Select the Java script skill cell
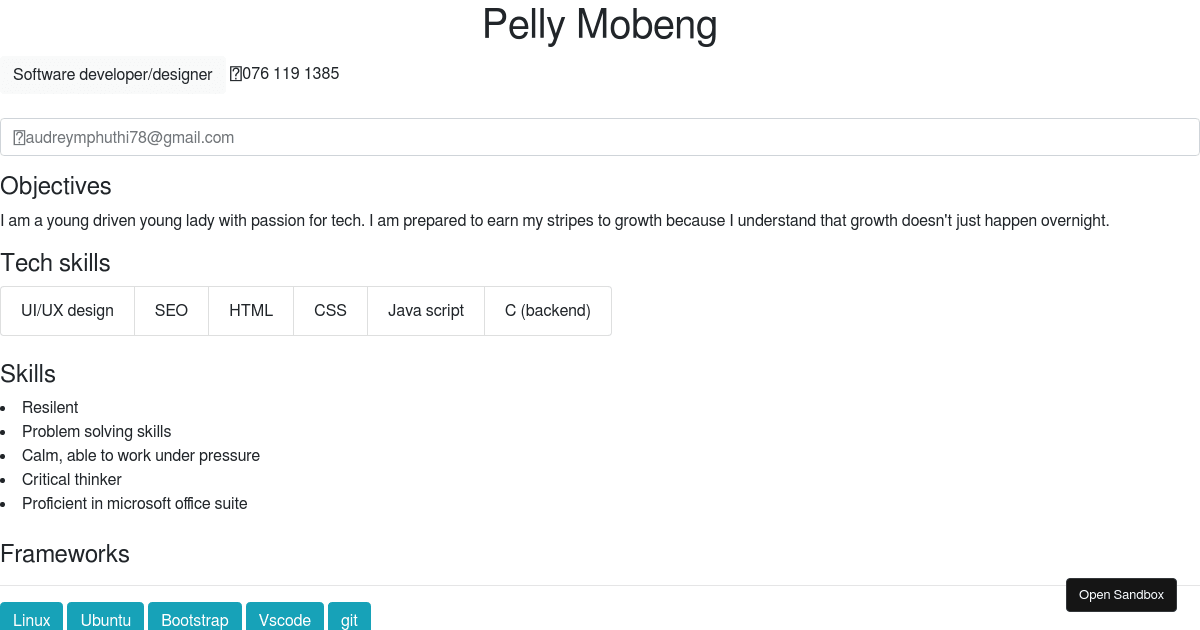The width and height of the screenshot is (1200, 630). click(426, 311)
